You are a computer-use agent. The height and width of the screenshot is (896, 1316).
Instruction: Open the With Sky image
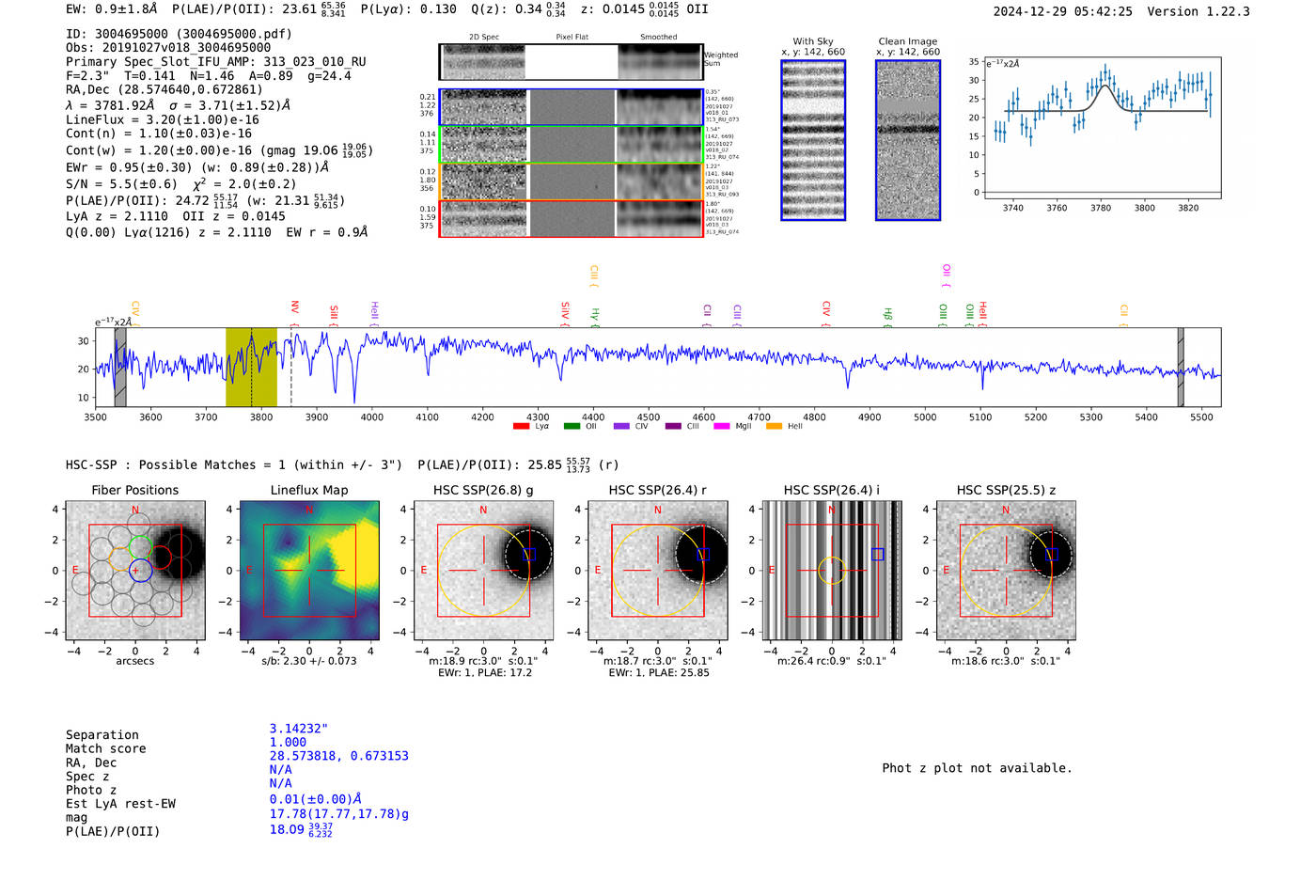coord(813,141)
